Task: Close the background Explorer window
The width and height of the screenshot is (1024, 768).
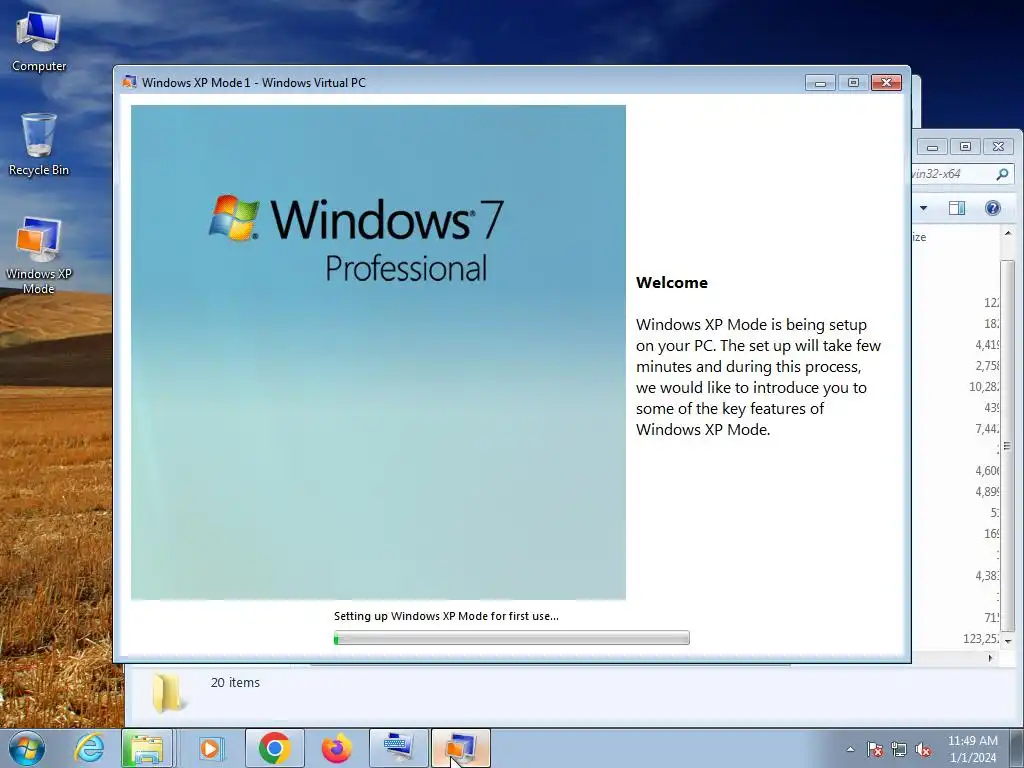Action: click(x=998, y=147)
